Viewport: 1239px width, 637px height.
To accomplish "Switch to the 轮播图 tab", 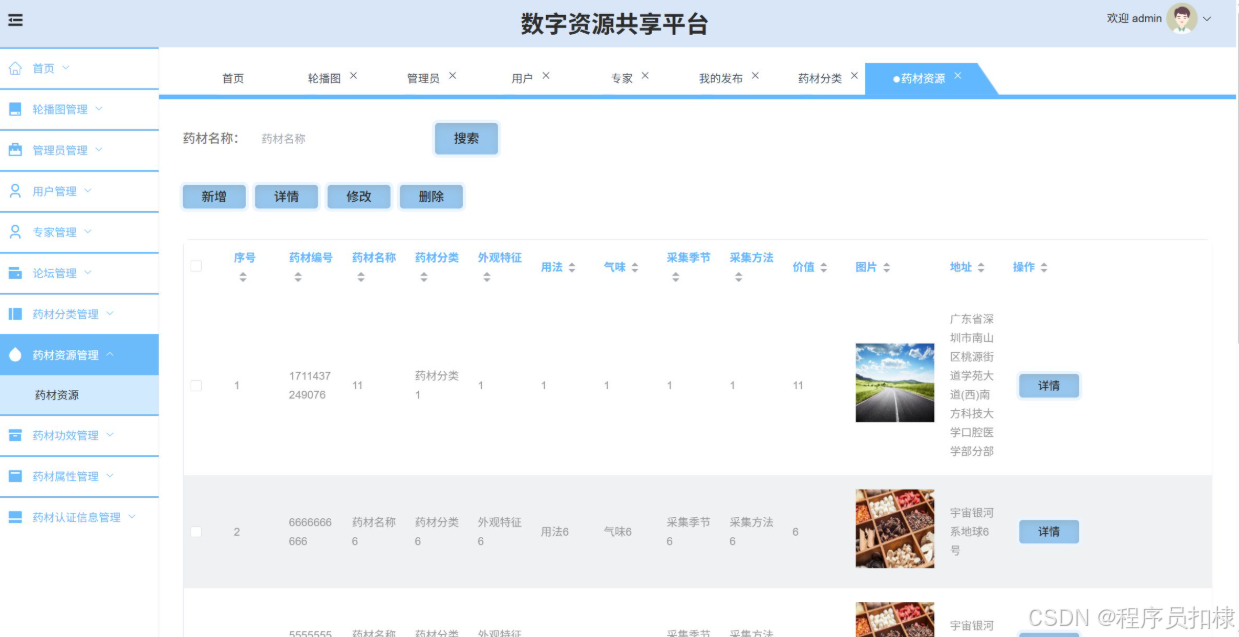I will (x=324, y=78).
